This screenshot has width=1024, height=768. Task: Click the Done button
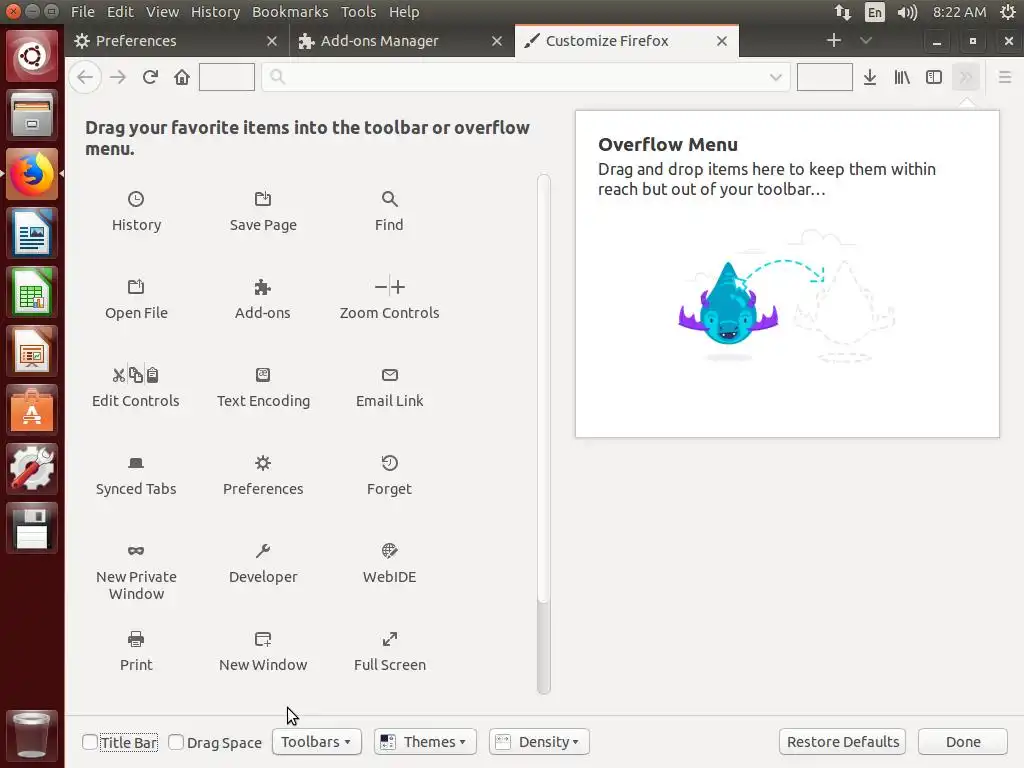pos(963,742)
